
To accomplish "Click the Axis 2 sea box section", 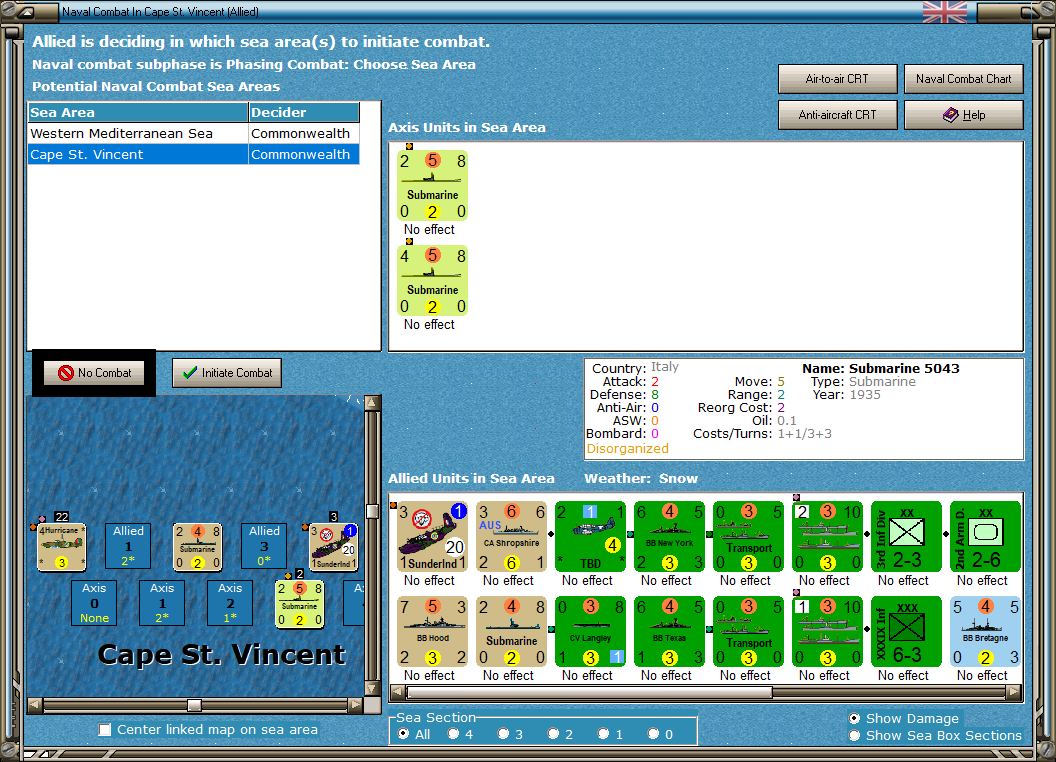I will pyautogui.click(x=230, y=603).
